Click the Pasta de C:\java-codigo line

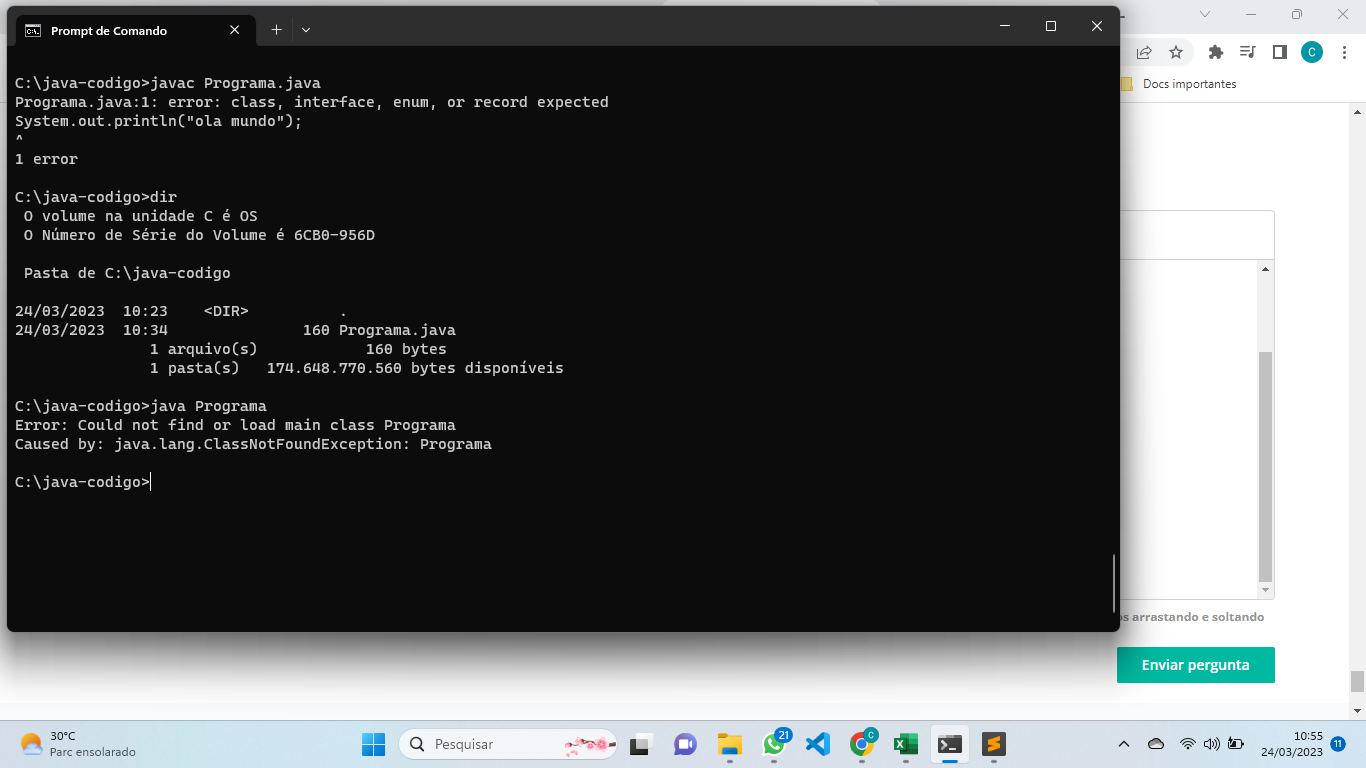tap(127, 273)
